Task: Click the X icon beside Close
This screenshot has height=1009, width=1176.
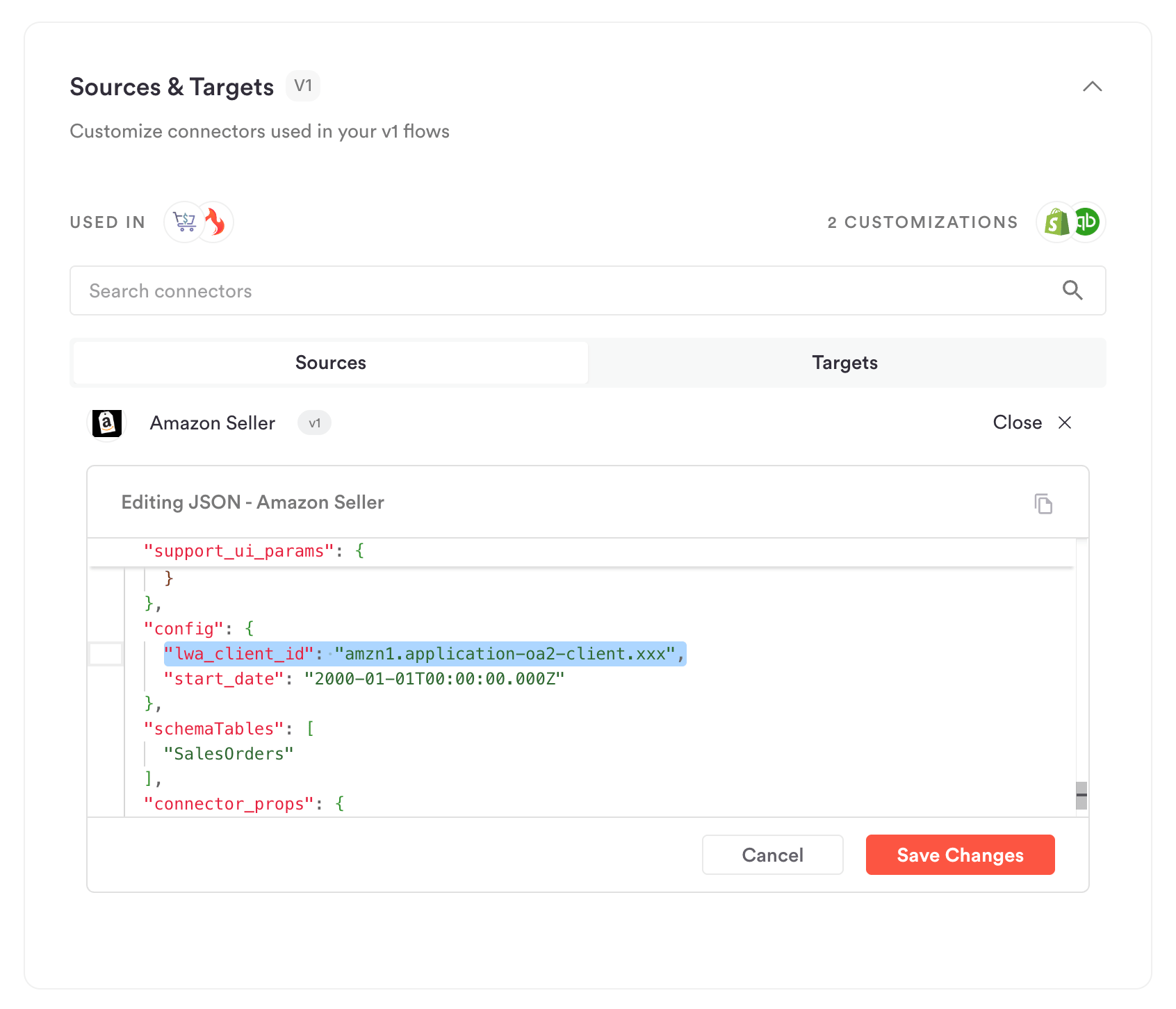Action: pos(1065,423)
